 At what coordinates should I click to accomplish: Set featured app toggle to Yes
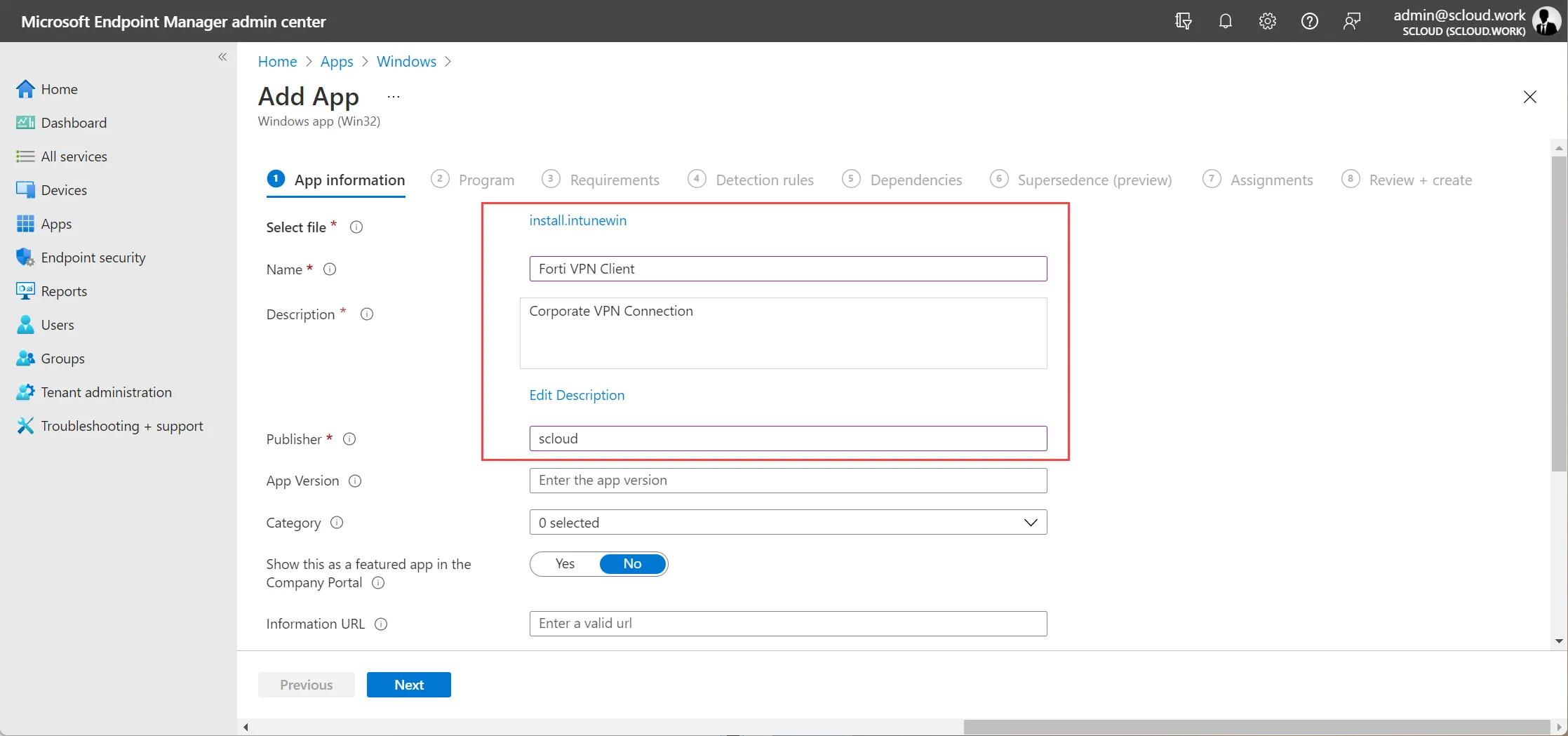pos(565,564)
